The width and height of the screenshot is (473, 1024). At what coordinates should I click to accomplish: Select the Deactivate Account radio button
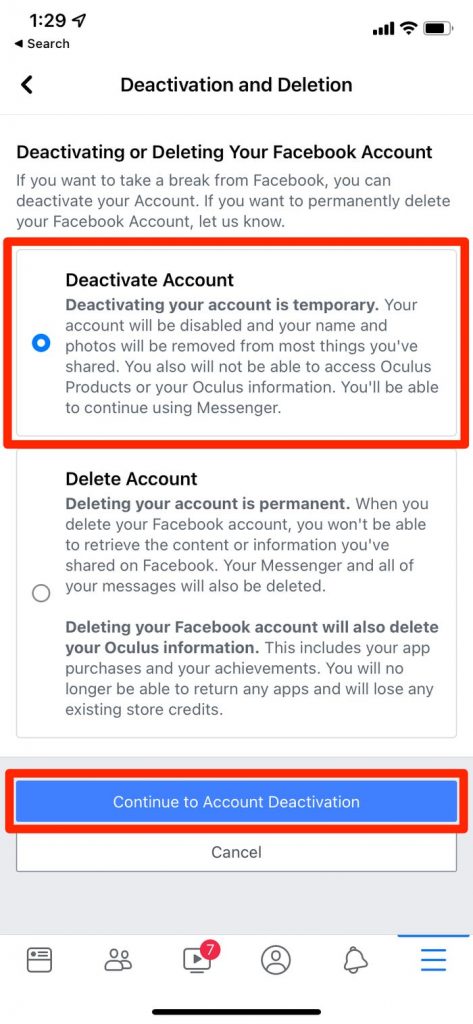click(41, 342)
